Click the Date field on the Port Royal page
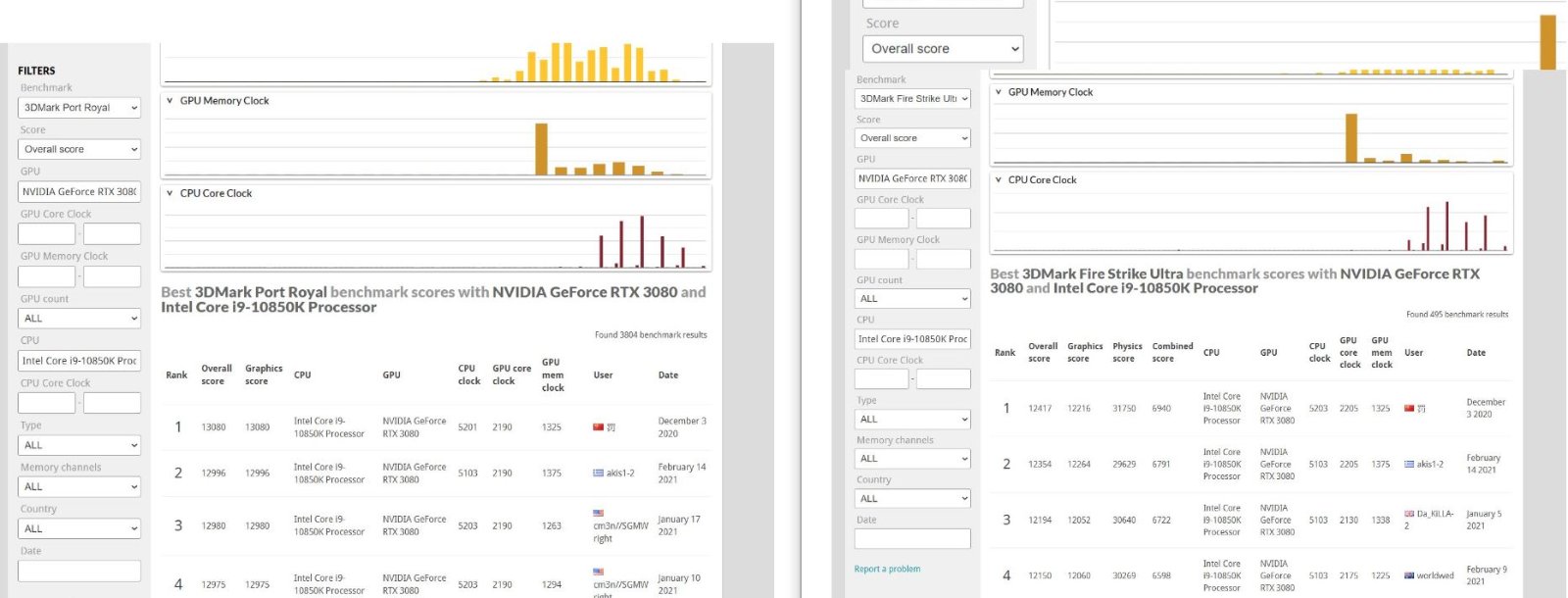The width and height of the screenshot is (1568, 598). coord(79,571)
